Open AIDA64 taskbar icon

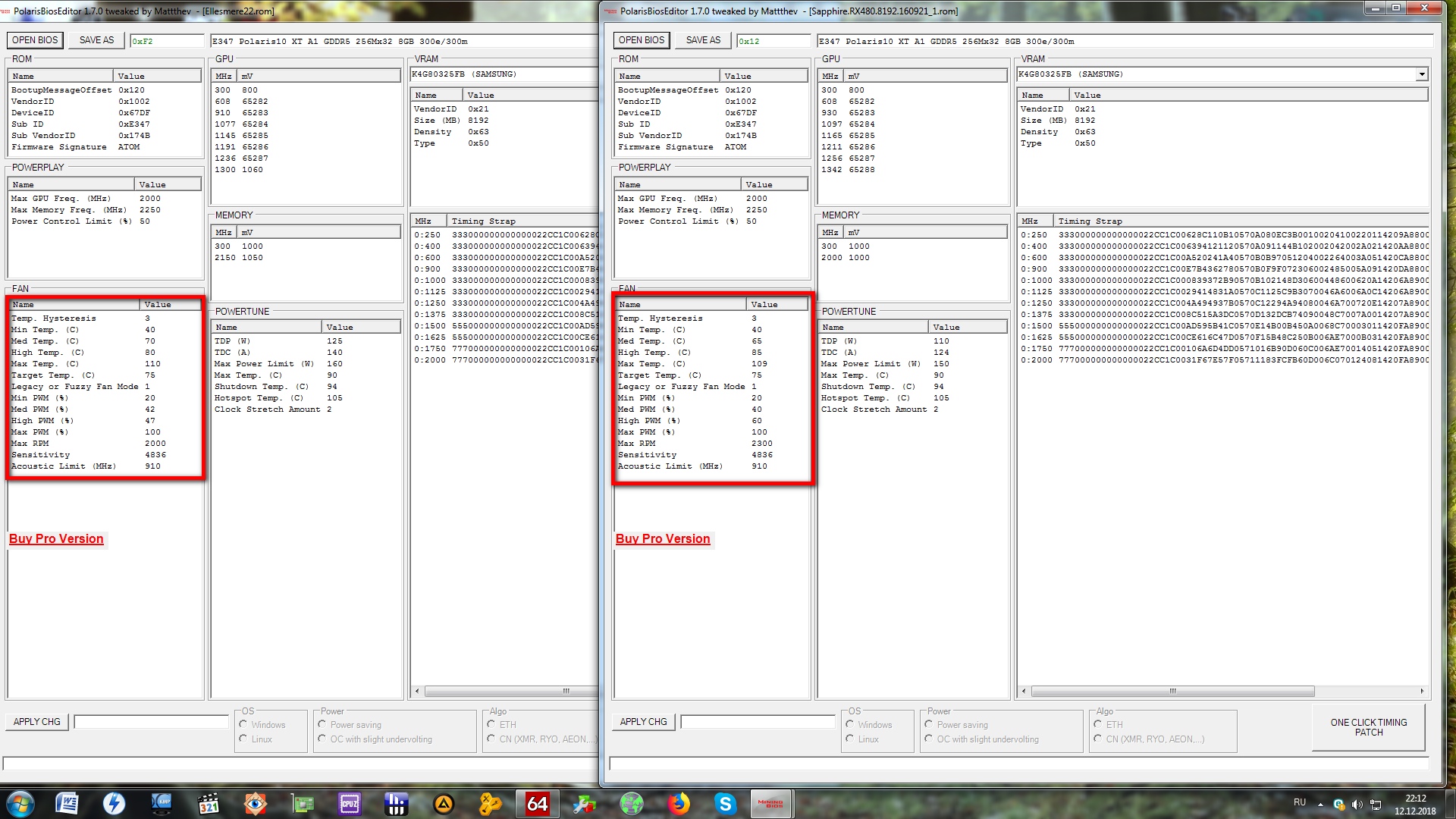coord(537,803)
